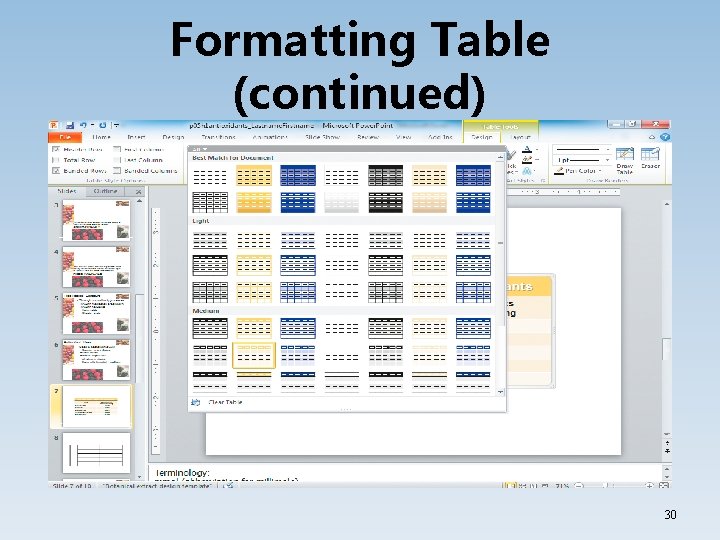Click the Previous Slide double-arrow below scrollbar
Viewport: 720px width, 540px height.
667,443
